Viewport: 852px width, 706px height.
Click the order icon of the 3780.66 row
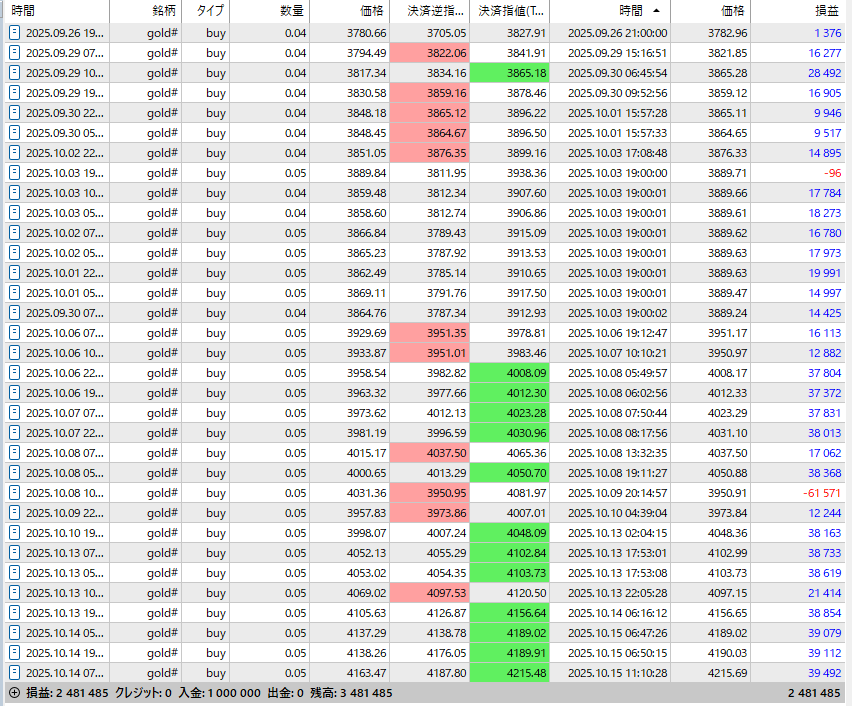point(15,33)
